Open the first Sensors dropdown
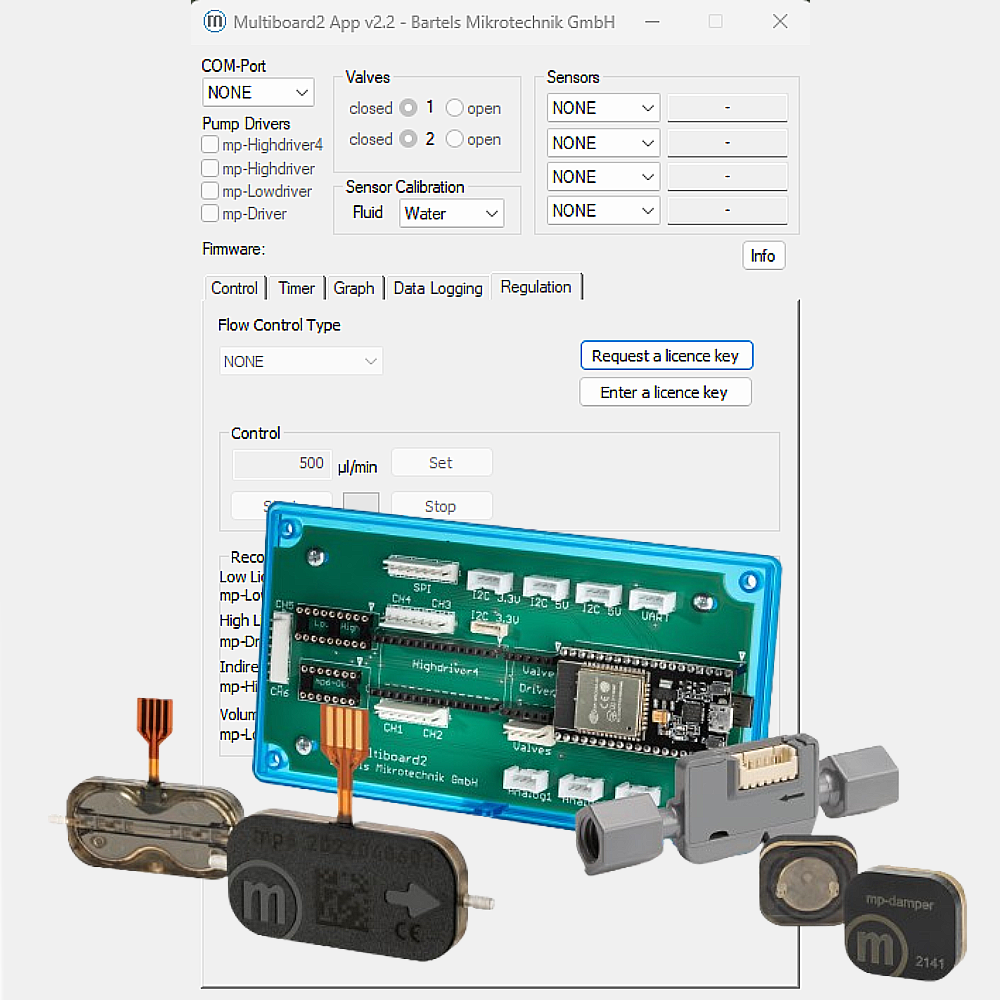 pyautogui.click(x=603, y=108)
